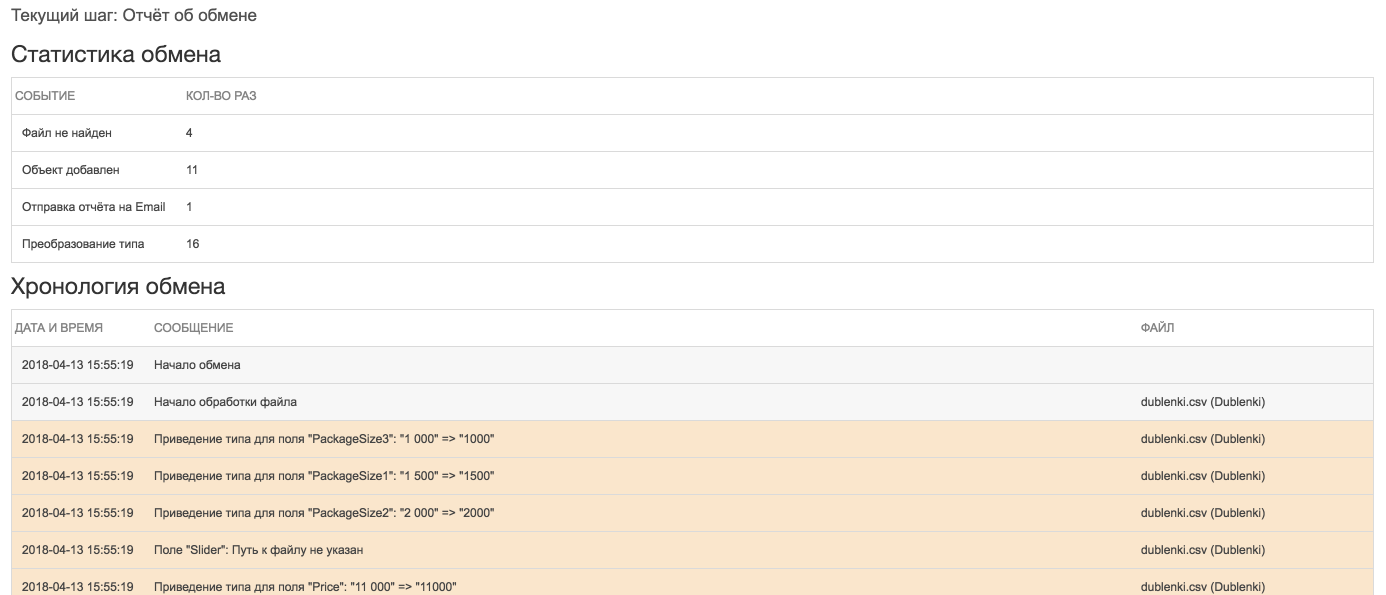1386x595 pixels.
Task: Click the "ДАТА И ВРЕМЯ" column header
Action: (59, 328)
